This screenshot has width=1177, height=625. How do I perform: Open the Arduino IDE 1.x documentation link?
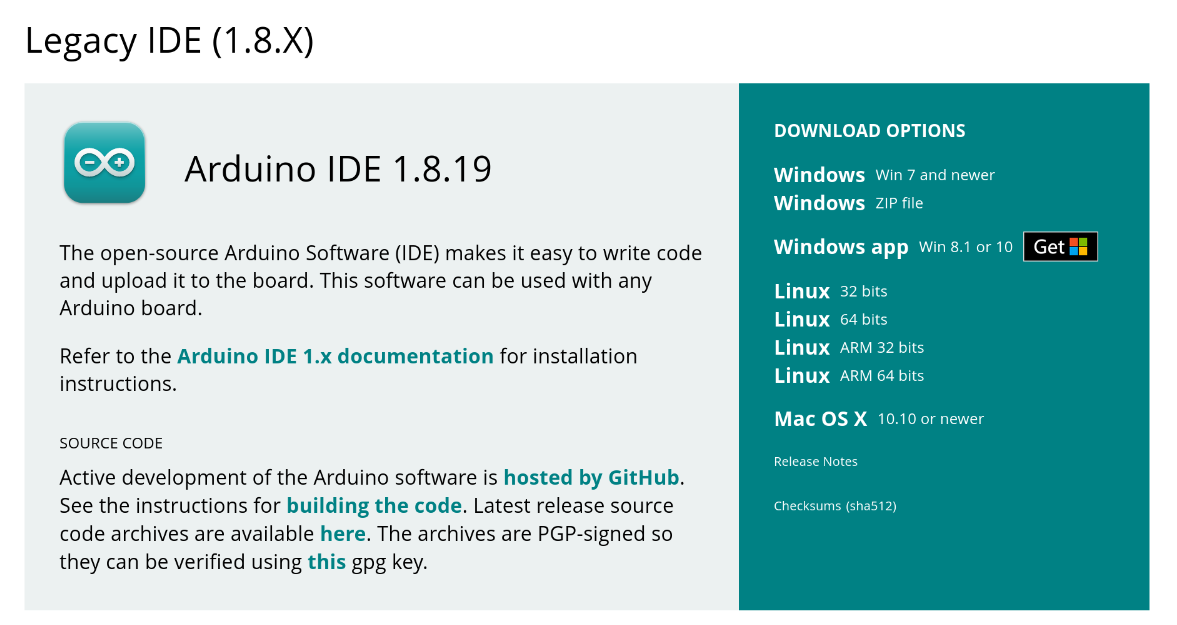[x=334, y=356]
